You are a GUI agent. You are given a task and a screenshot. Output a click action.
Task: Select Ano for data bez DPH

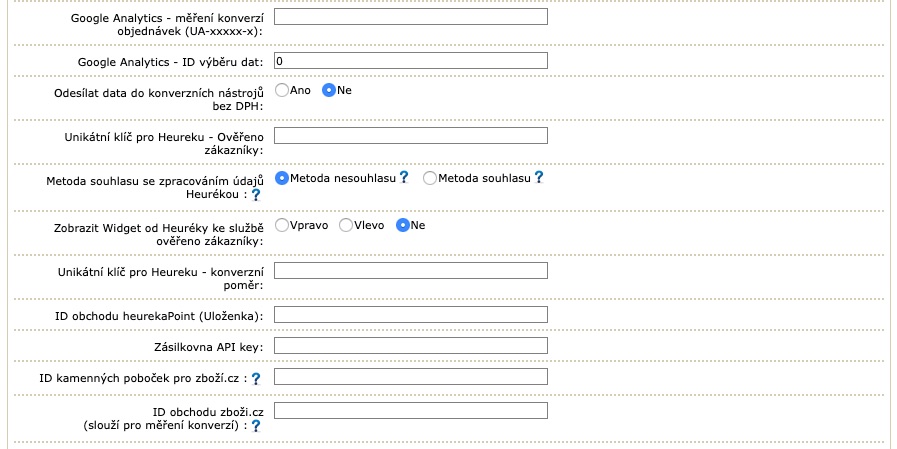pos(281,90)
